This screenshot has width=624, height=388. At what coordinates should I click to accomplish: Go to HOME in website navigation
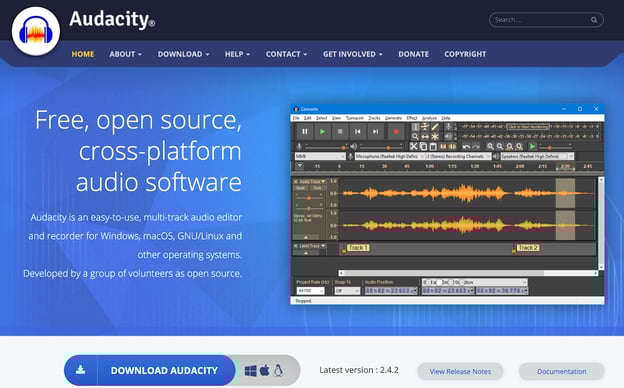click(x=83, y=54)
